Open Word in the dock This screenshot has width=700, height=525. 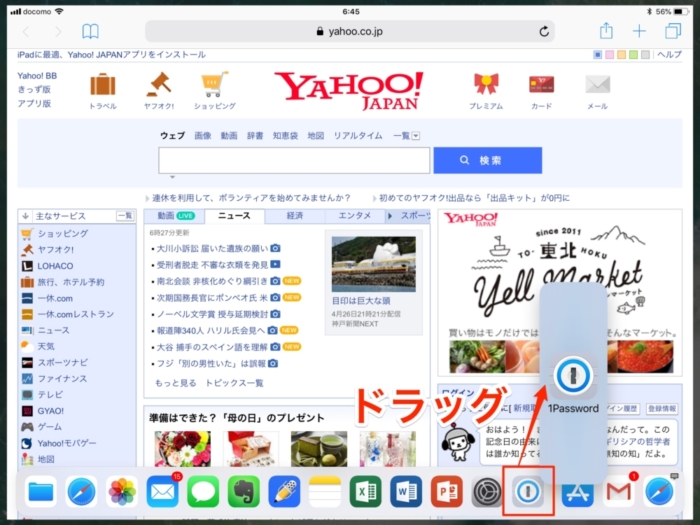point(406,492)
